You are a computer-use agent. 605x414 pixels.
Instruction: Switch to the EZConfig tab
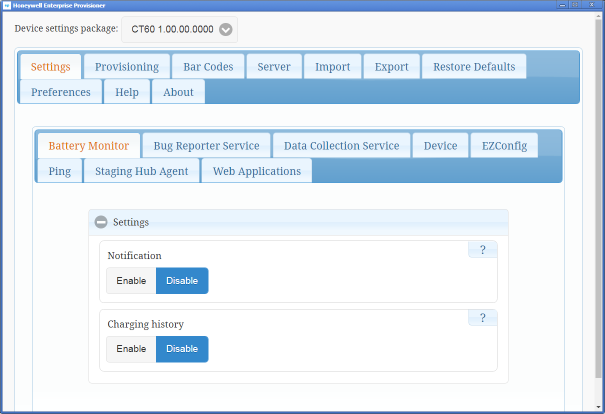pyautogui.click(x=503, y=146)
